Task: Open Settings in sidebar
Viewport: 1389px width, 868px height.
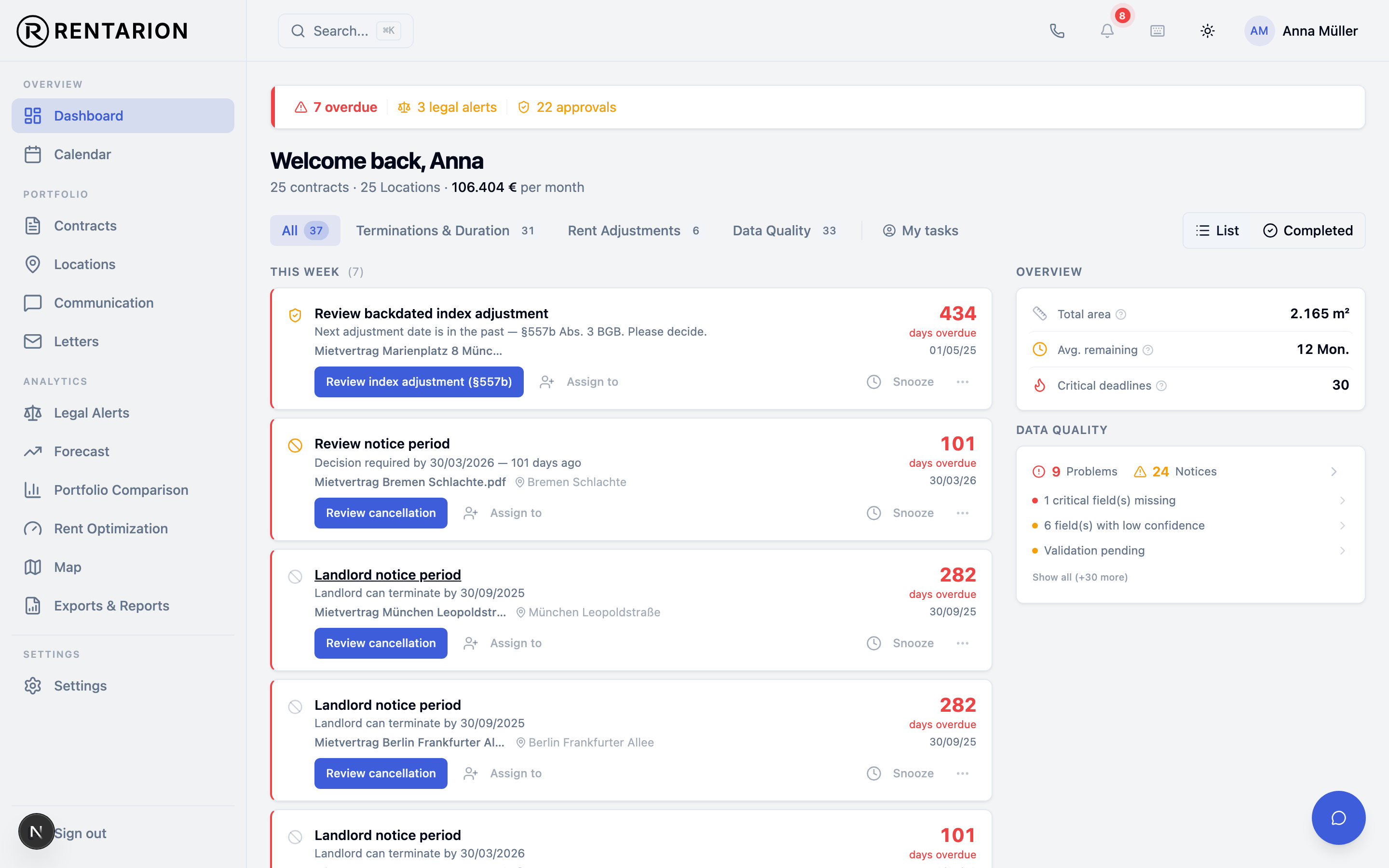Action: tap(123, 685)
